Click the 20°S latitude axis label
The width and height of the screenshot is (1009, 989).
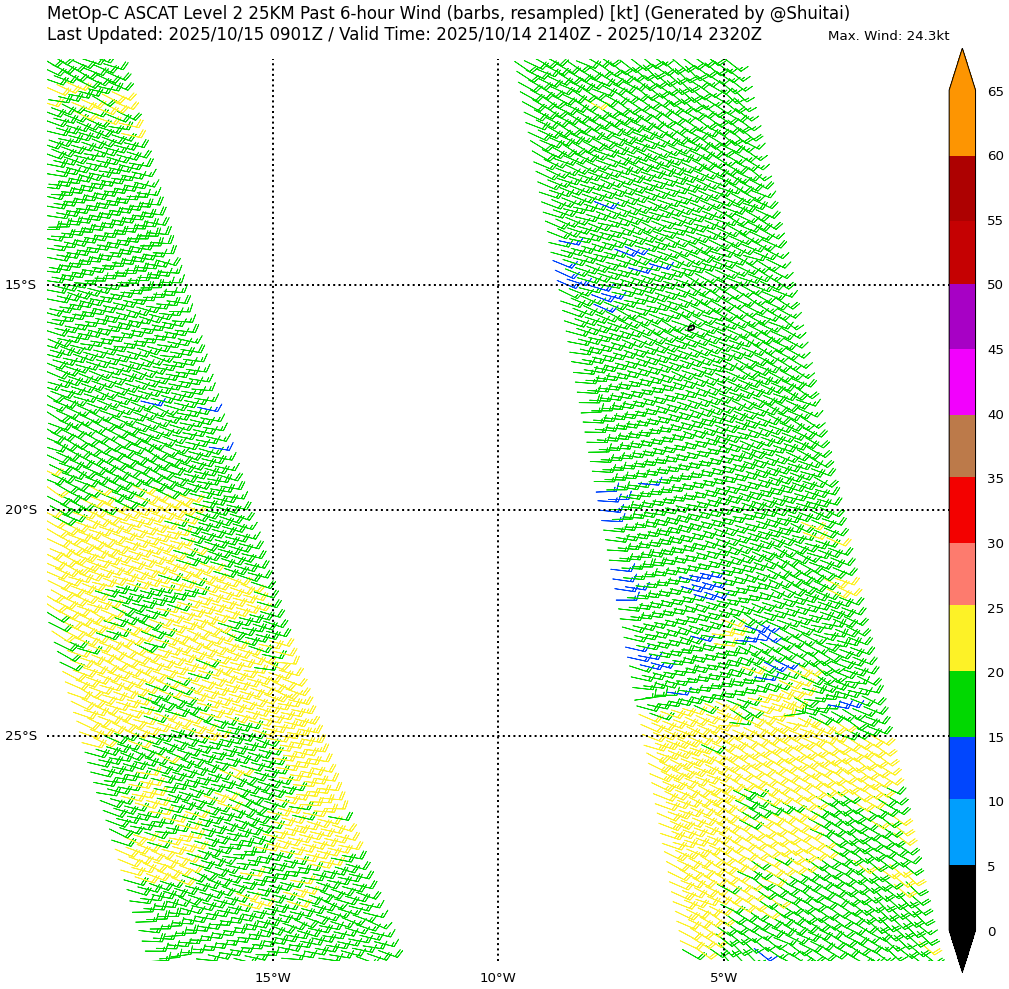(x=20, y=510)
